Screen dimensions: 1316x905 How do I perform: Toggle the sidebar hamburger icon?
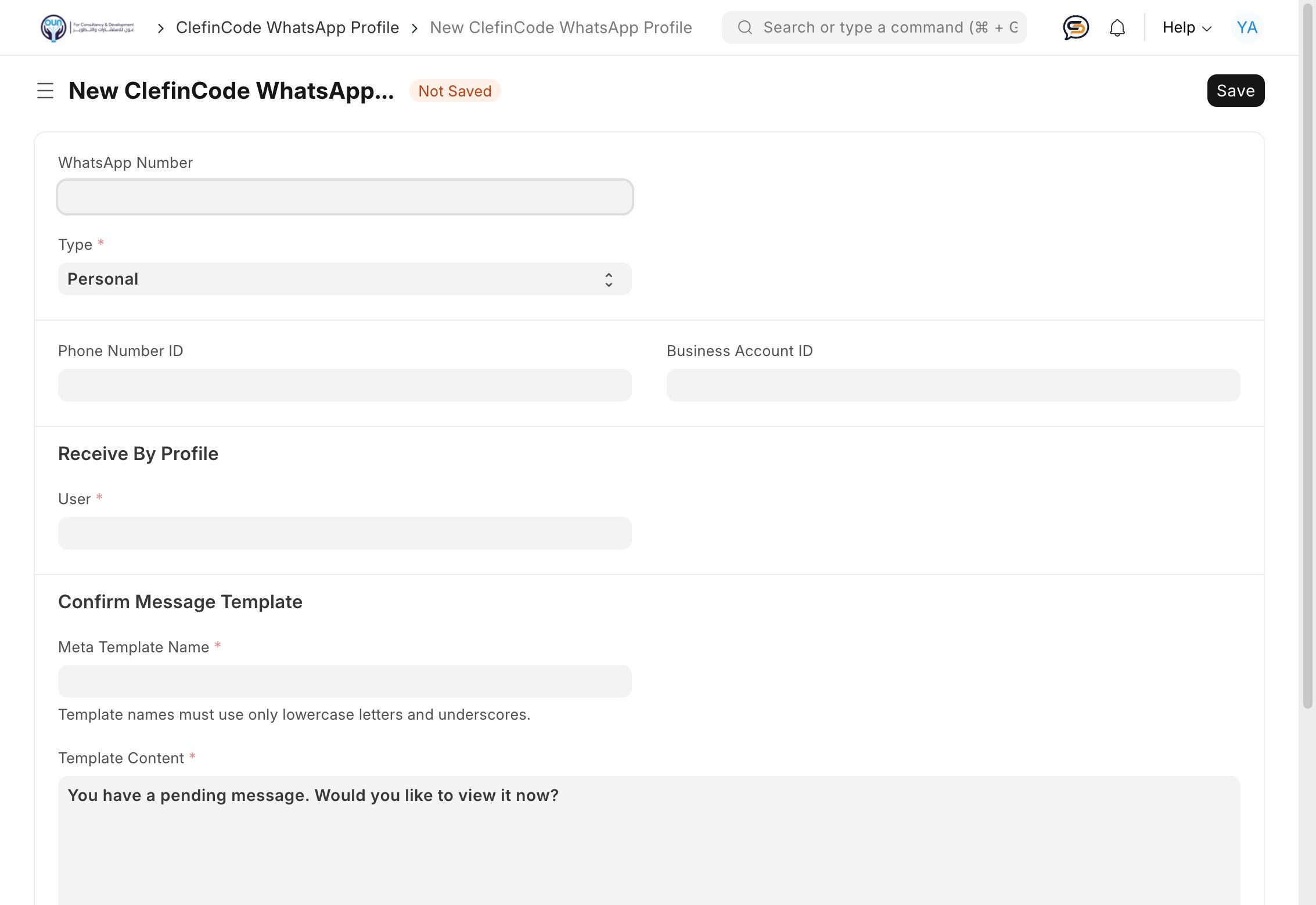pos(45,91)
